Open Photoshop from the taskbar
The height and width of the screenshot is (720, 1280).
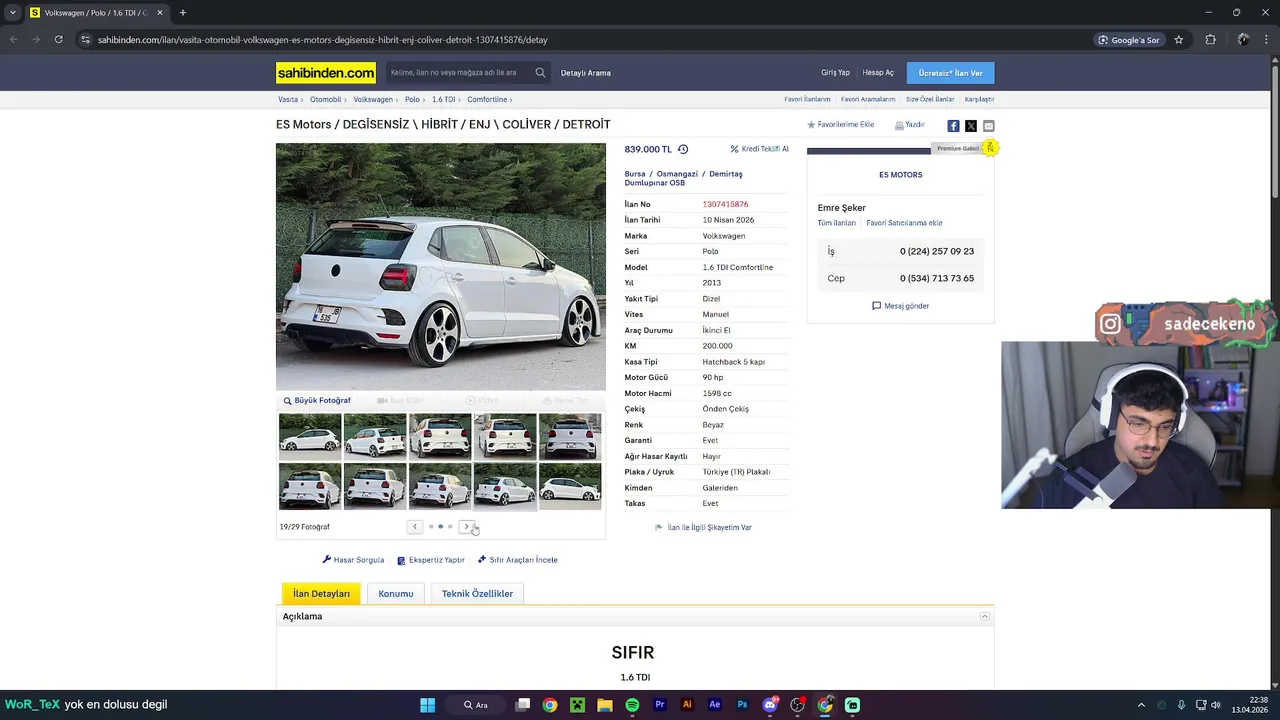point(742,705)
